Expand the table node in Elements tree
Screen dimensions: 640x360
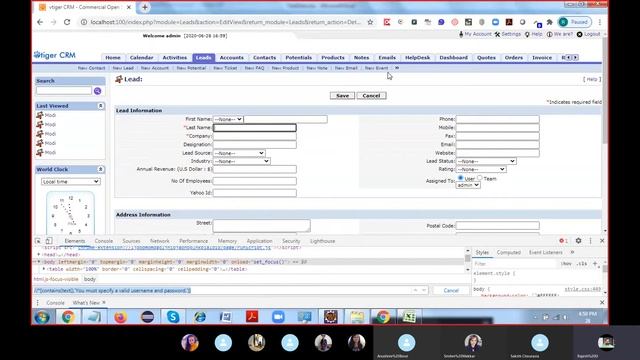pyautogui.click(x=44, y=269)
